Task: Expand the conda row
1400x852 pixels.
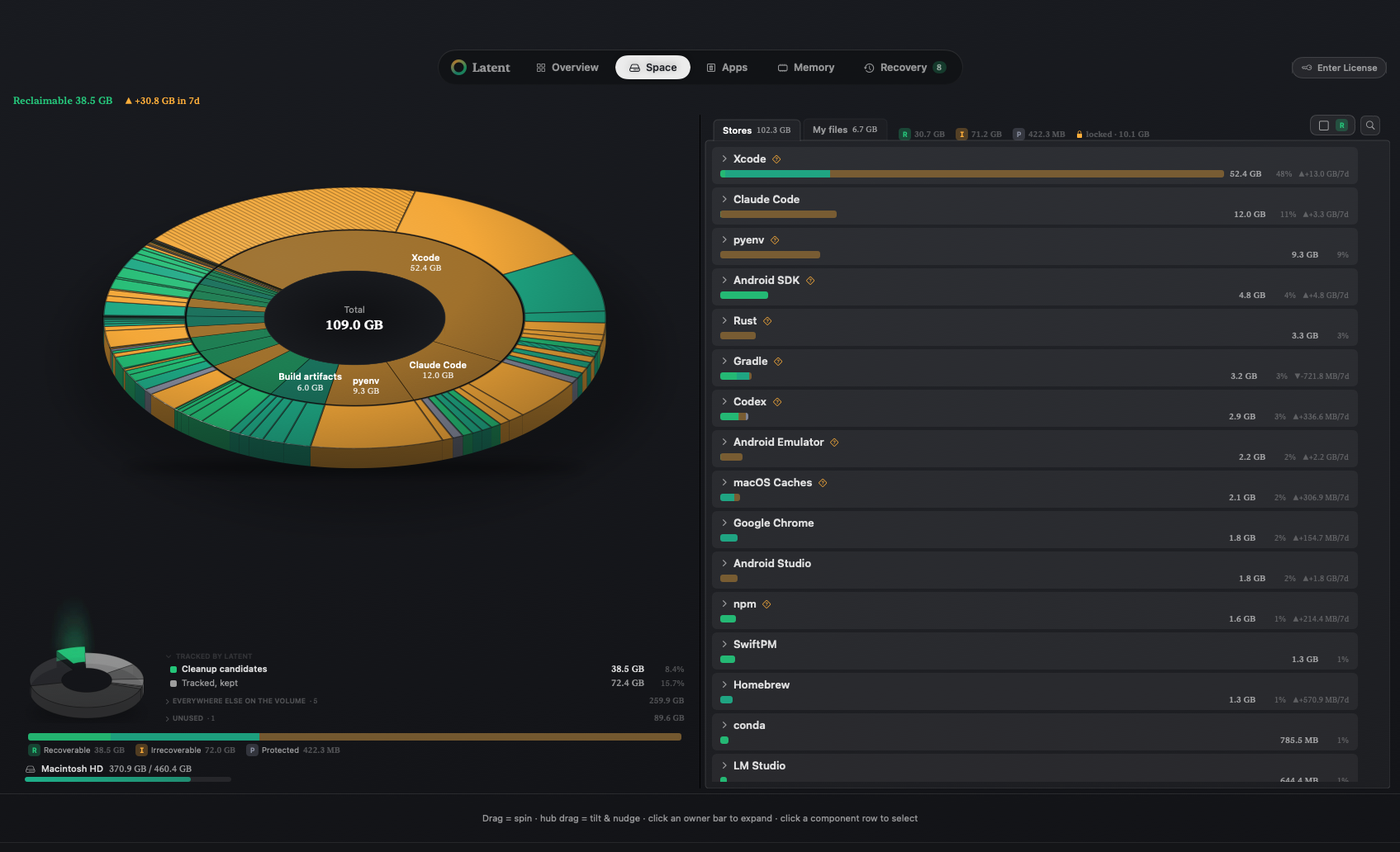Action: click(x=724, y=725)
